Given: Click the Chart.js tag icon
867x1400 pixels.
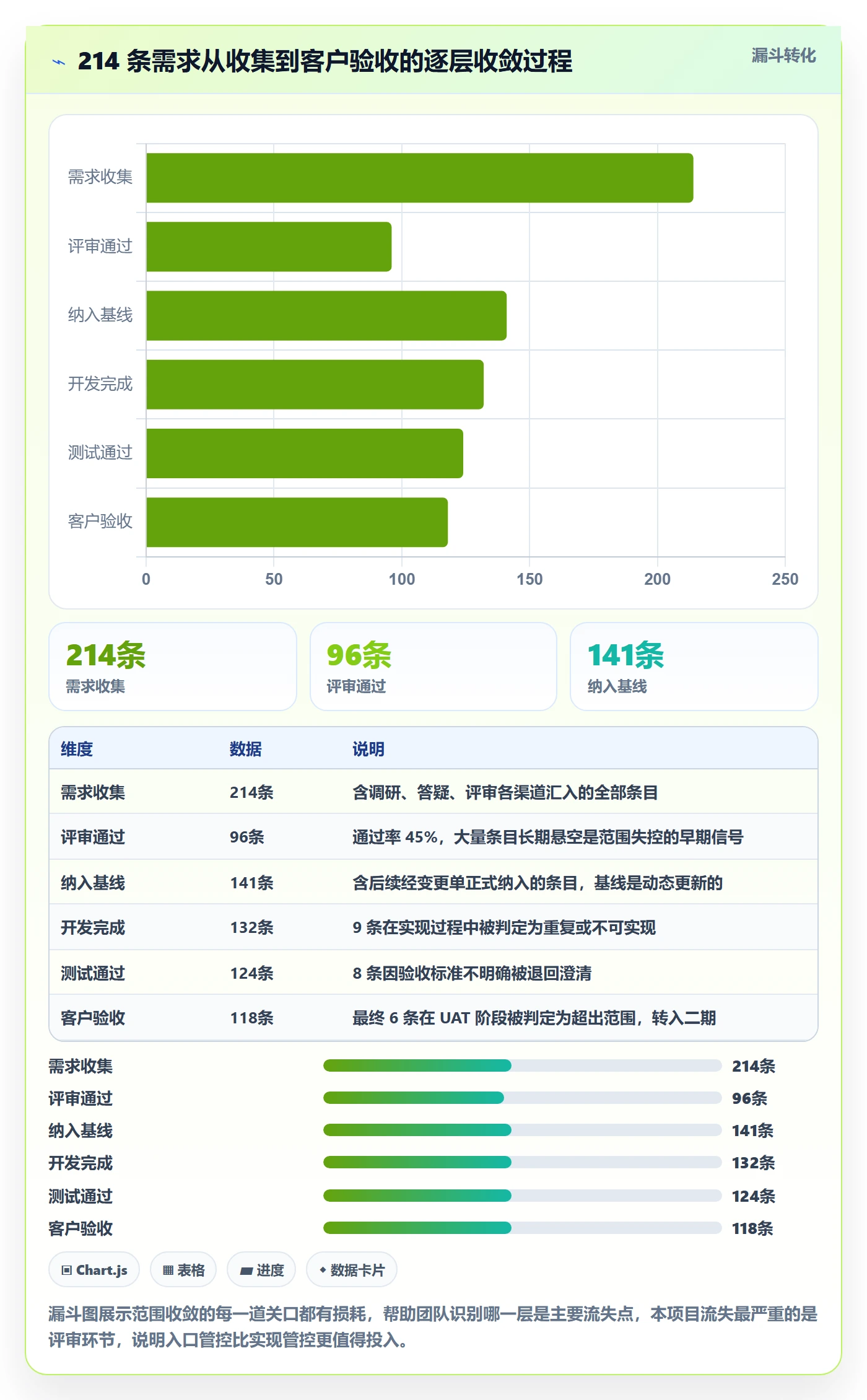Looking at the screenshot, I should tap(67, 1271).
